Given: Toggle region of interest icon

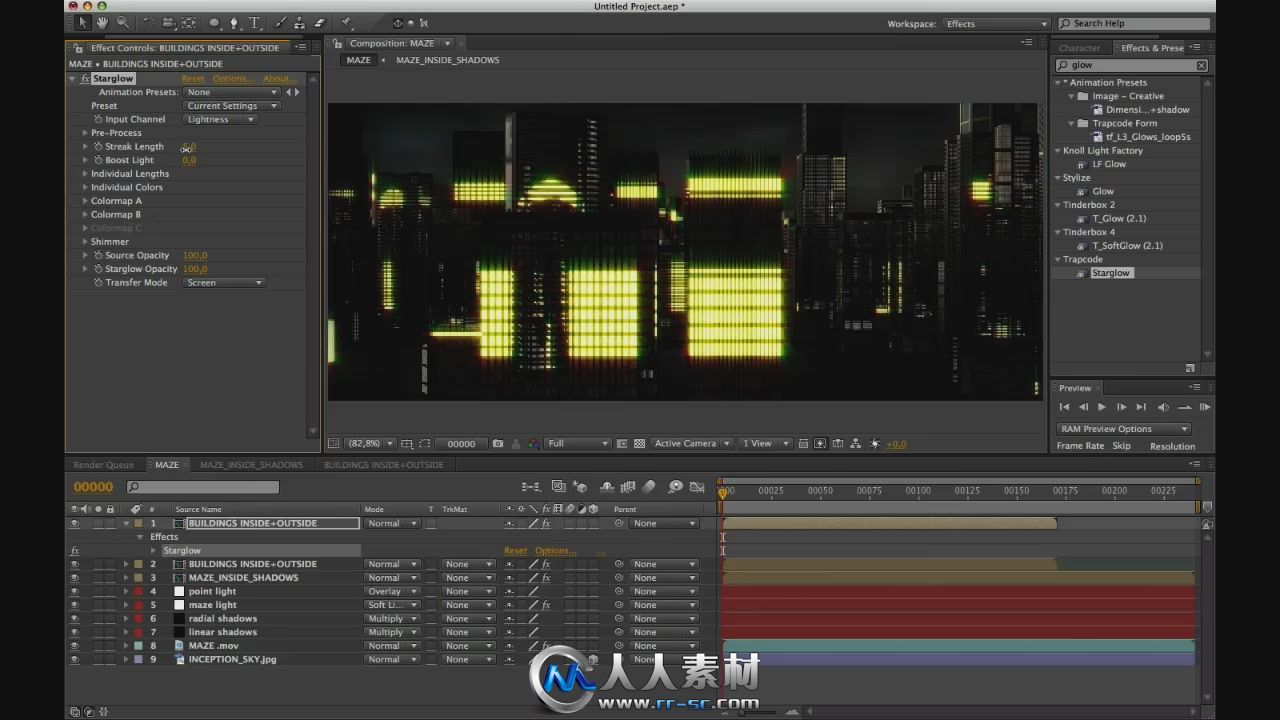Looking at the screenshot, I should 622,443.
